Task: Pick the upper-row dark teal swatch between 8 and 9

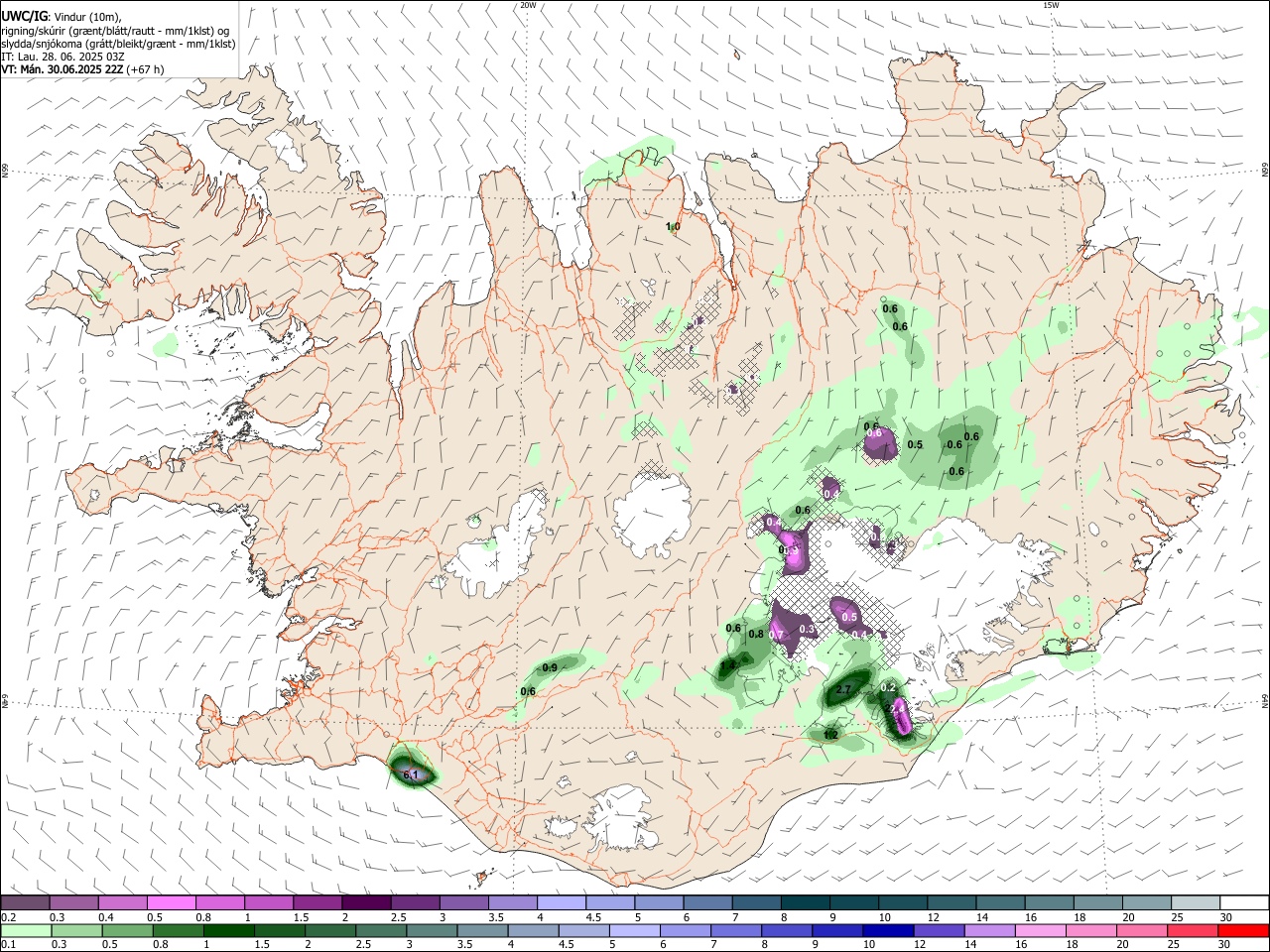Action: pos(805,902)
